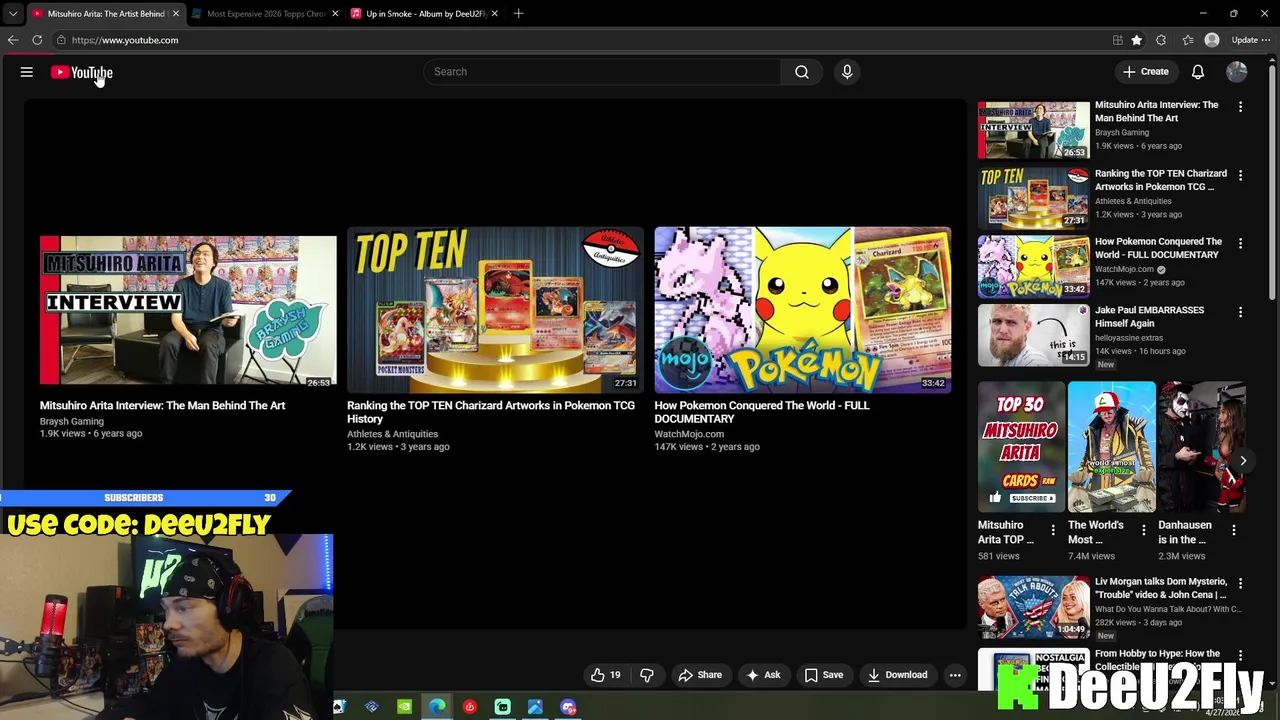Viewport: 1280px width, 720px height.
Task: Open TOP 30 Mitsuhiro Arita Cards short
Action: pyautogui.click(x=1022, y=447)
